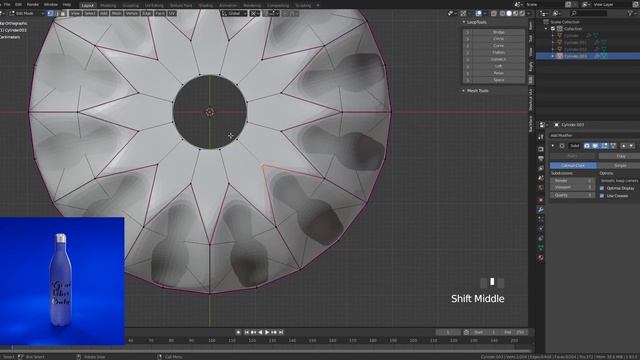Open the World properties tab icon

click(x=540, y=188)
